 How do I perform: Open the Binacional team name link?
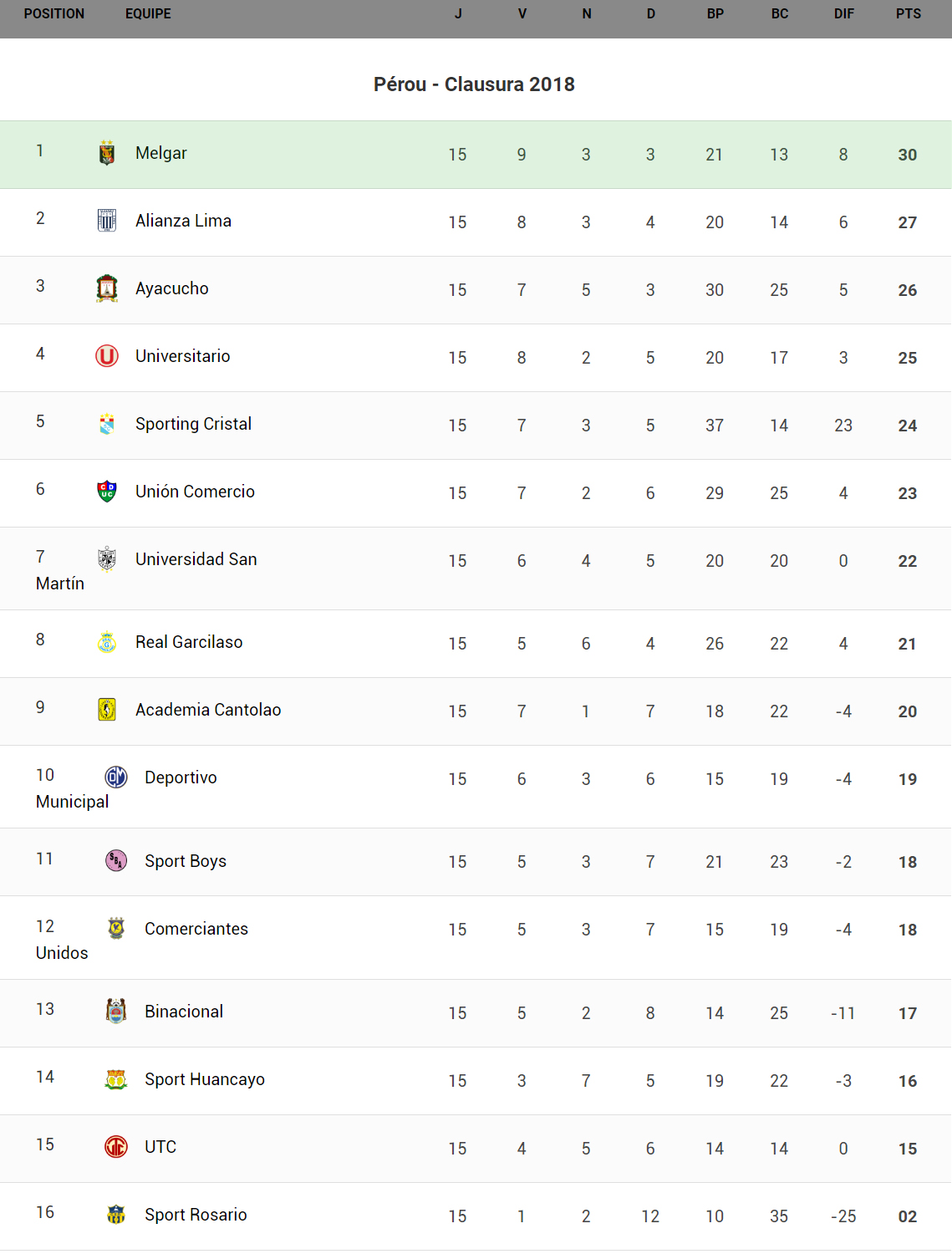[184, 1012]
